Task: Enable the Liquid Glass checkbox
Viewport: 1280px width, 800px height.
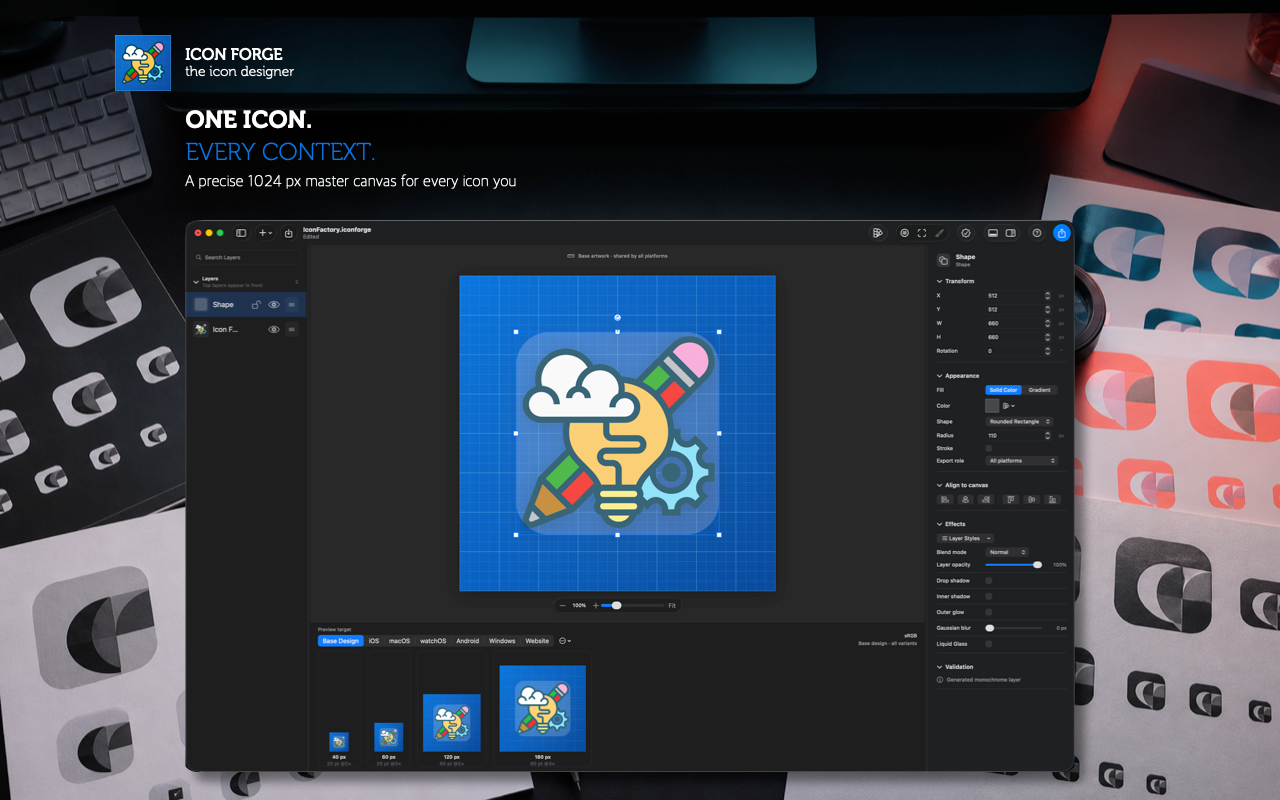Action: [989, 644]
